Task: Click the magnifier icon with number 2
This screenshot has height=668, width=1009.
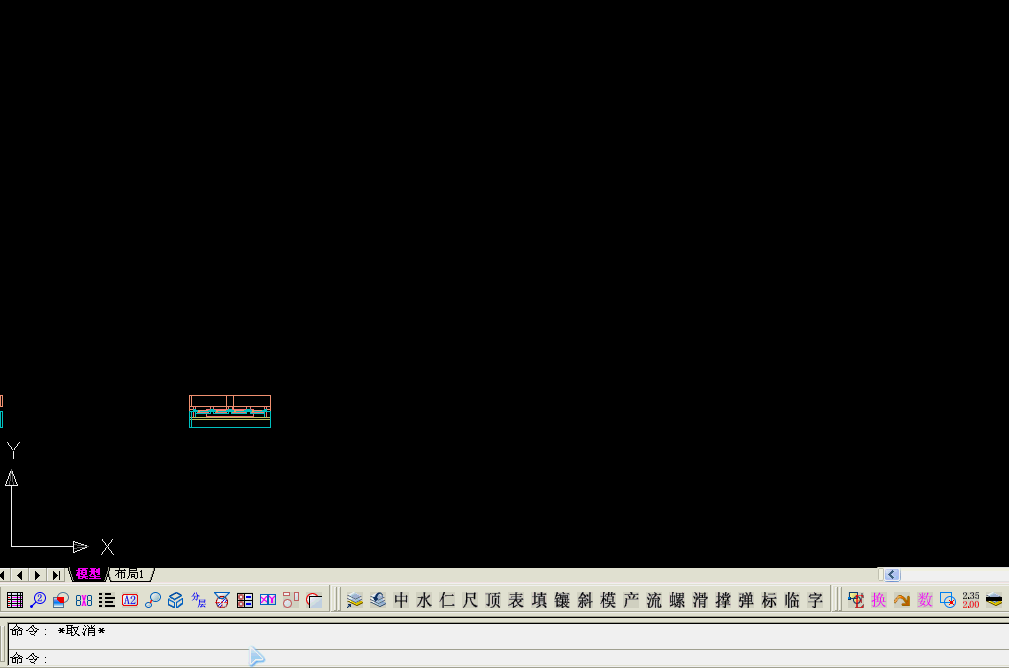Action: [x=38, y=600]
